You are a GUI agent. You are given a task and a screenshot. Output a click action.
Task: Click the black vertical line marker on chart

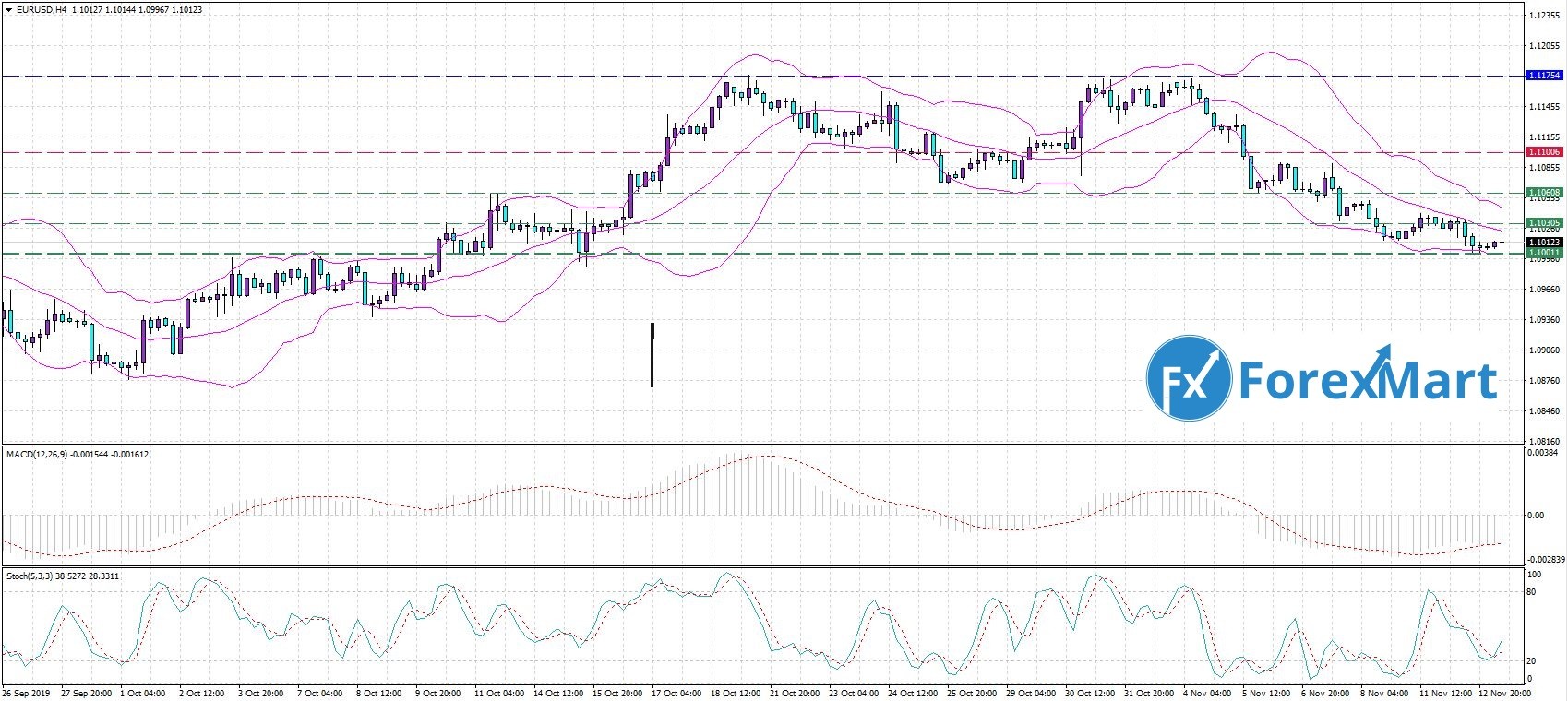pyautogui.click(x=652, y=355)
